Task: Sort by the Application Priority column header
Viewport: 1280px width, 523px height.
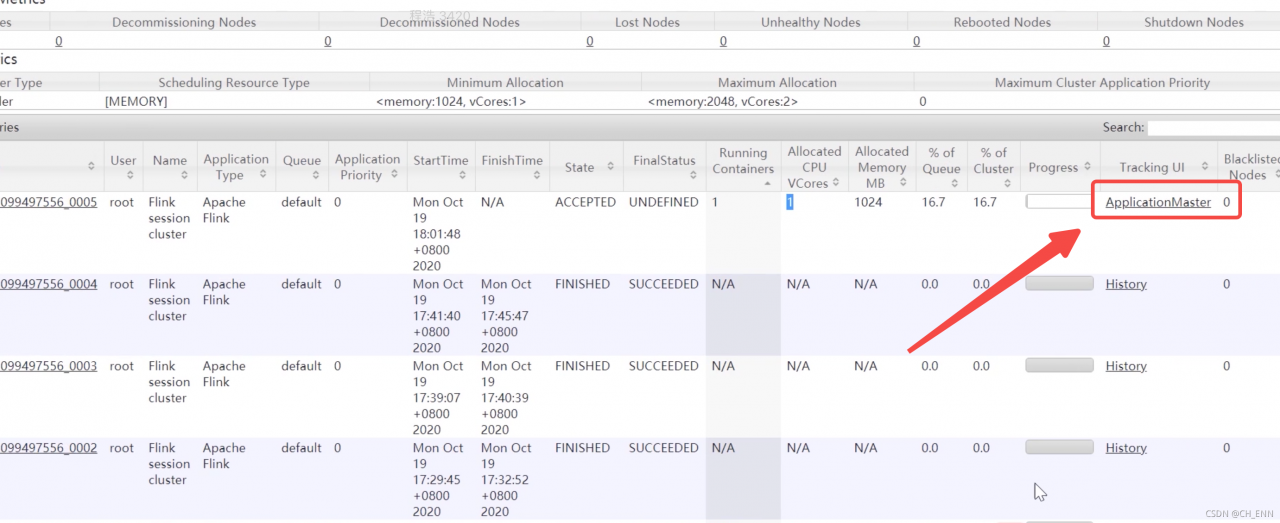Action: (x=367, y=167)
